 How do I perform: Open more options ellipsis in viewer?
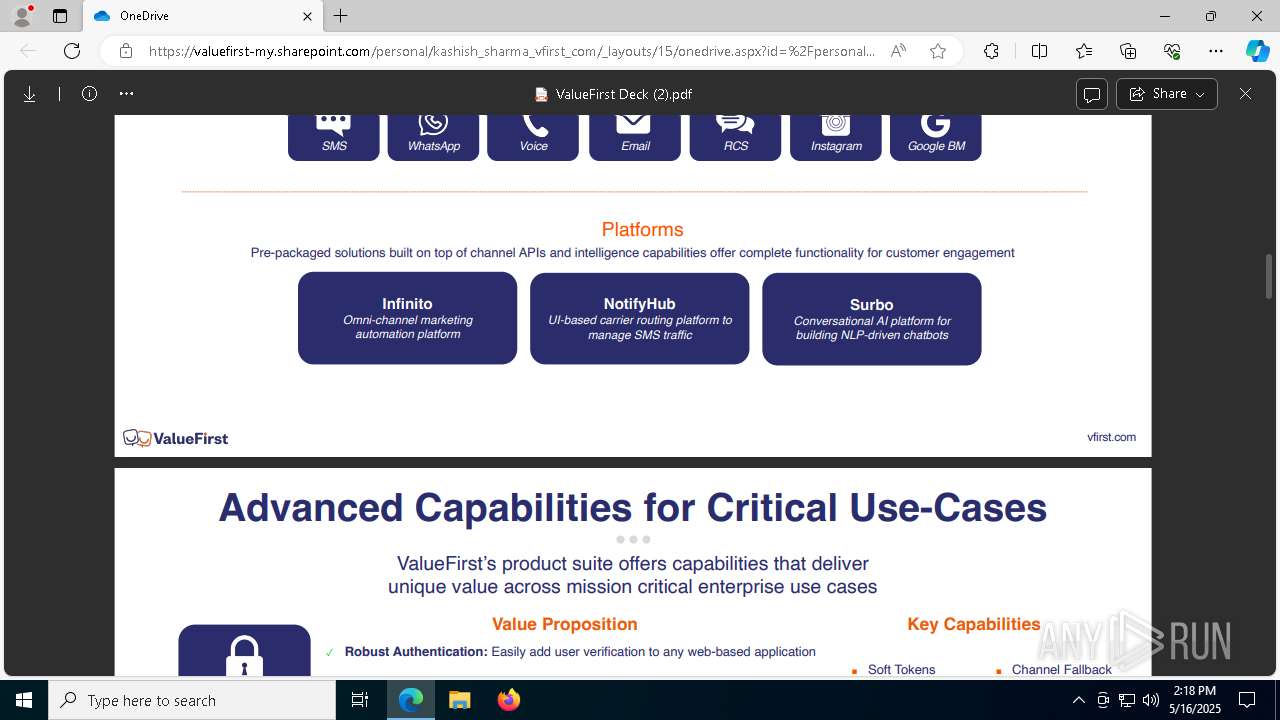tap(126, 94)
